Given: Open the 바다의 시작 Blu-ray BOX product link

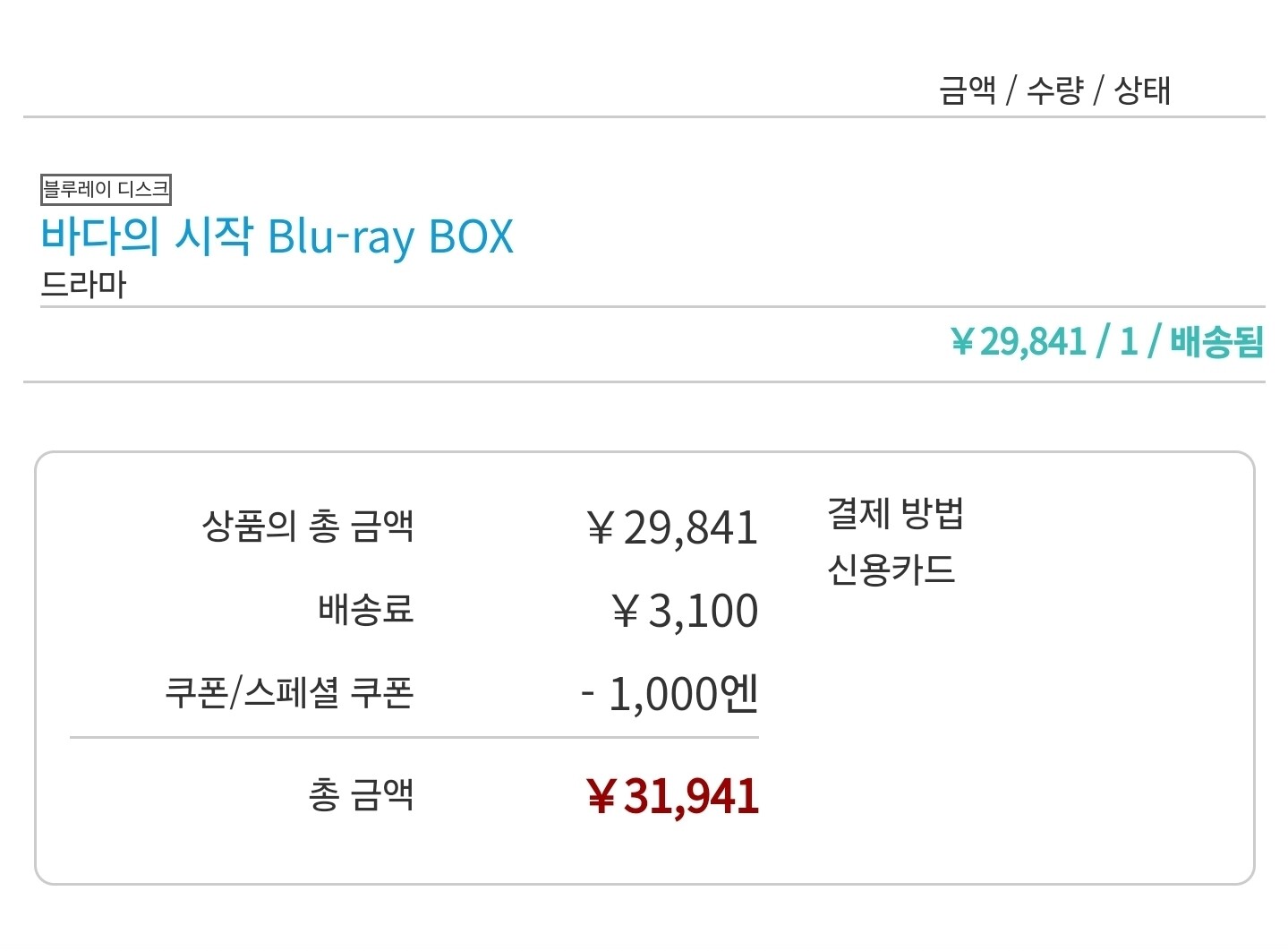Looking at the screenshot, I should point(277,236).
